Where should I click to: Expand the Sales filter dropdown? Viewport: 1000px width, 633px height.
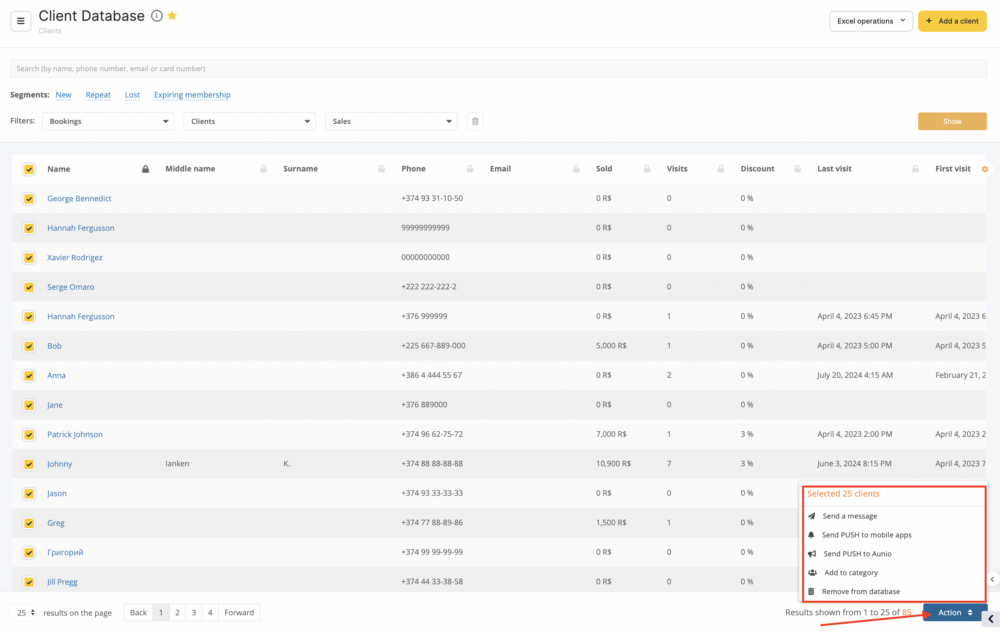coord(391,121)
